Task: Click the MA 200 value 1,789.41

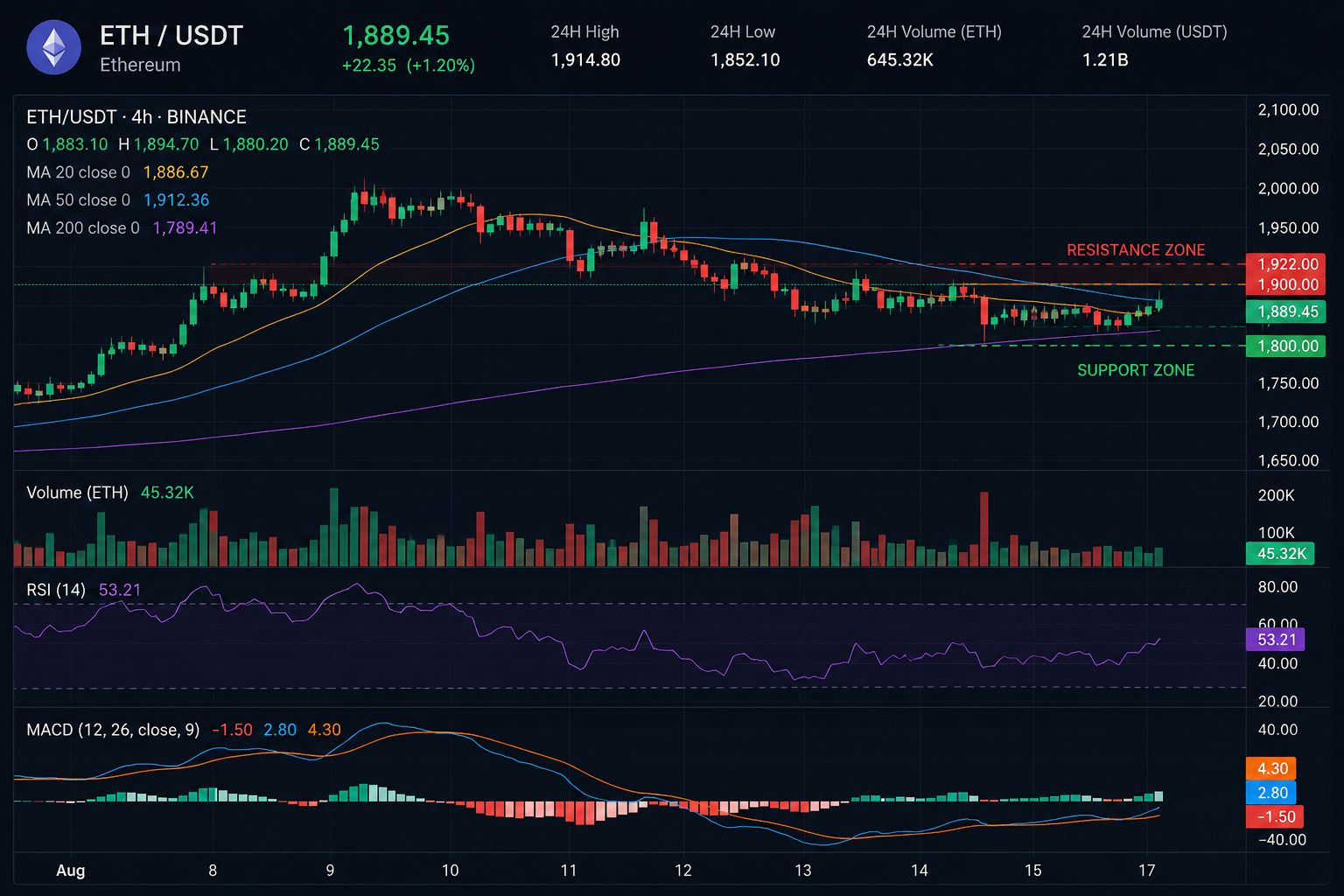Action: (x=185, y=228)
